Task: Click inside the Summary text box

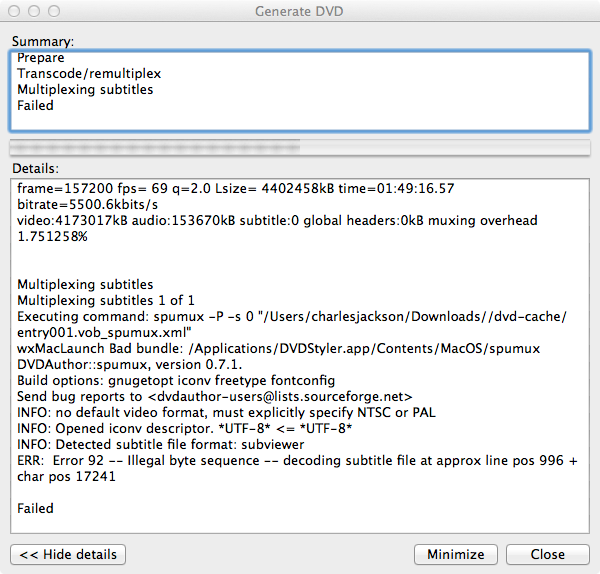Action: coord(300,91)
